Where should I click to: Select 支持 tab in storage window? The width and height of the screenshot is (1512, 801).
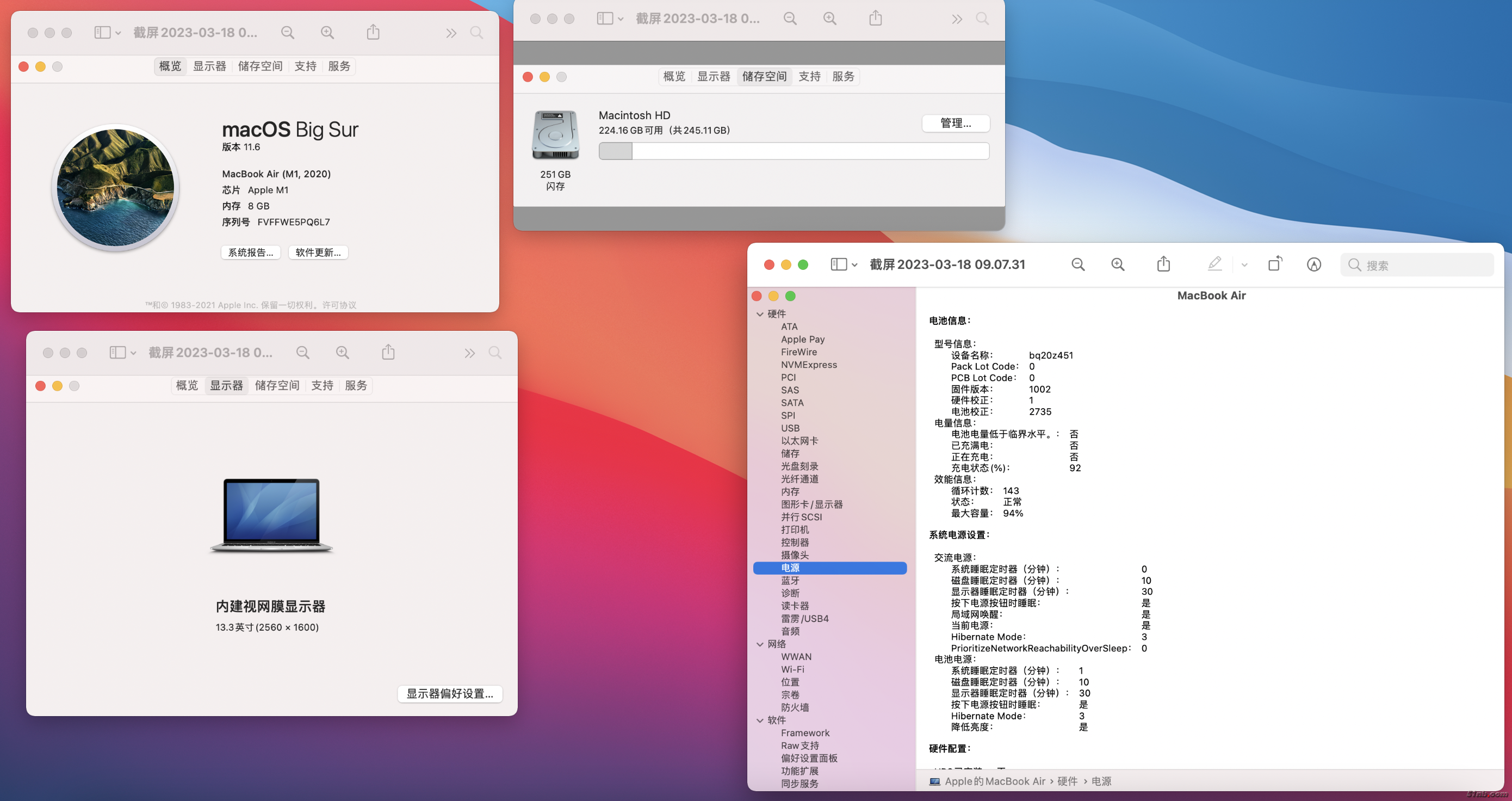click(809, 77)
